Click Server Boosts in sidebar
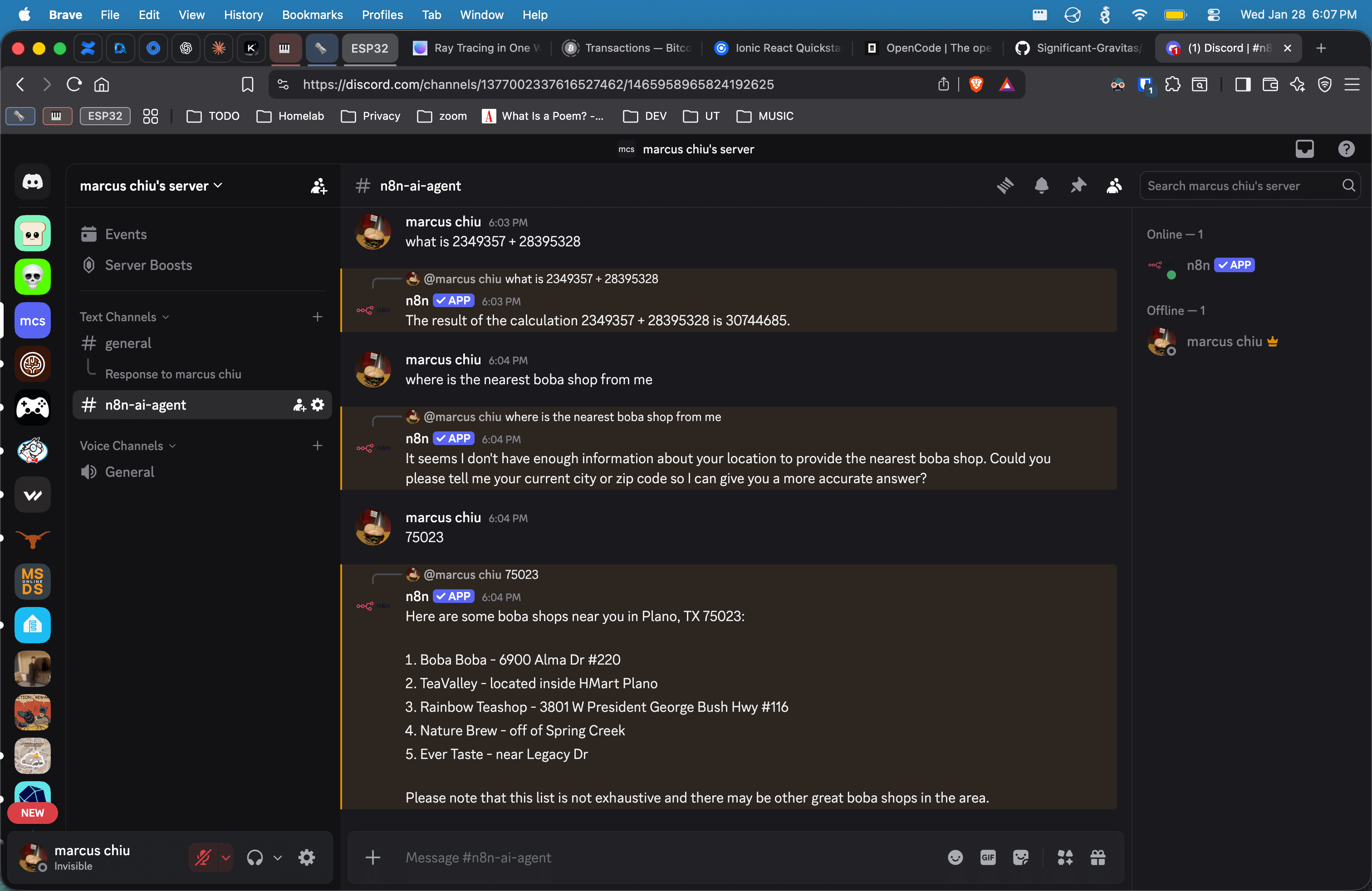Image resolution: width=1372 pixels, height=891 pixels. point(148,265)
